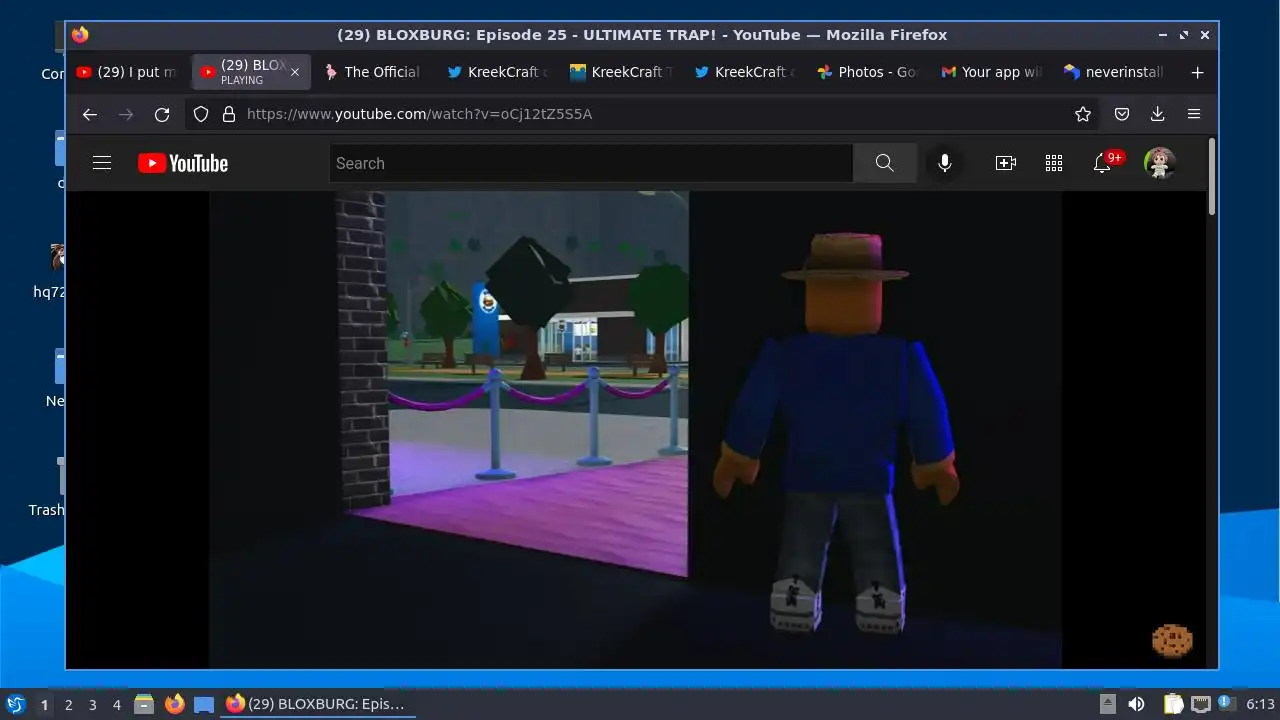
Task: Click the magnifier search button
Action: click(884, 163)
